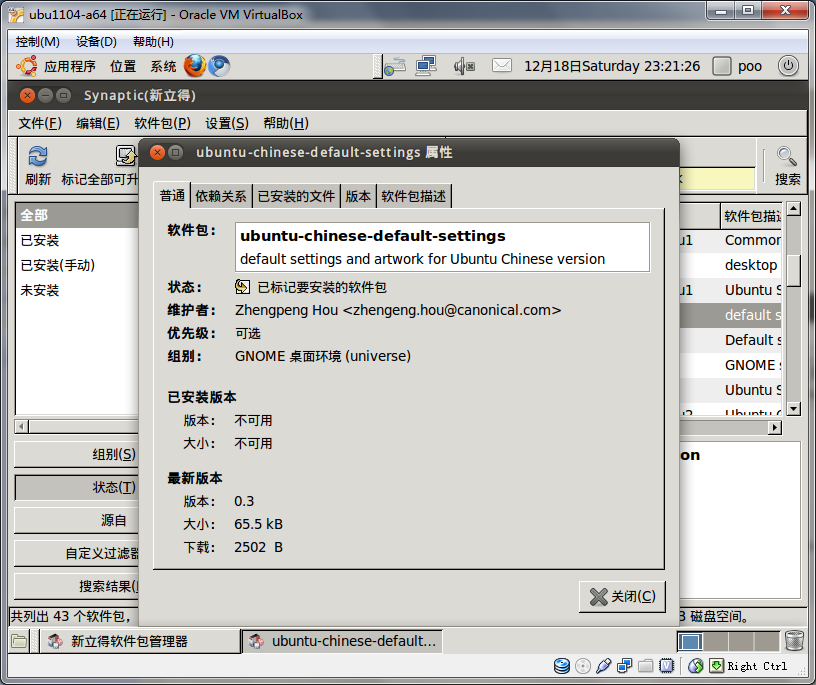816x685 pixels.
Task: Open VirtualBox 设备(D) menu
Action: coord(96,42)
